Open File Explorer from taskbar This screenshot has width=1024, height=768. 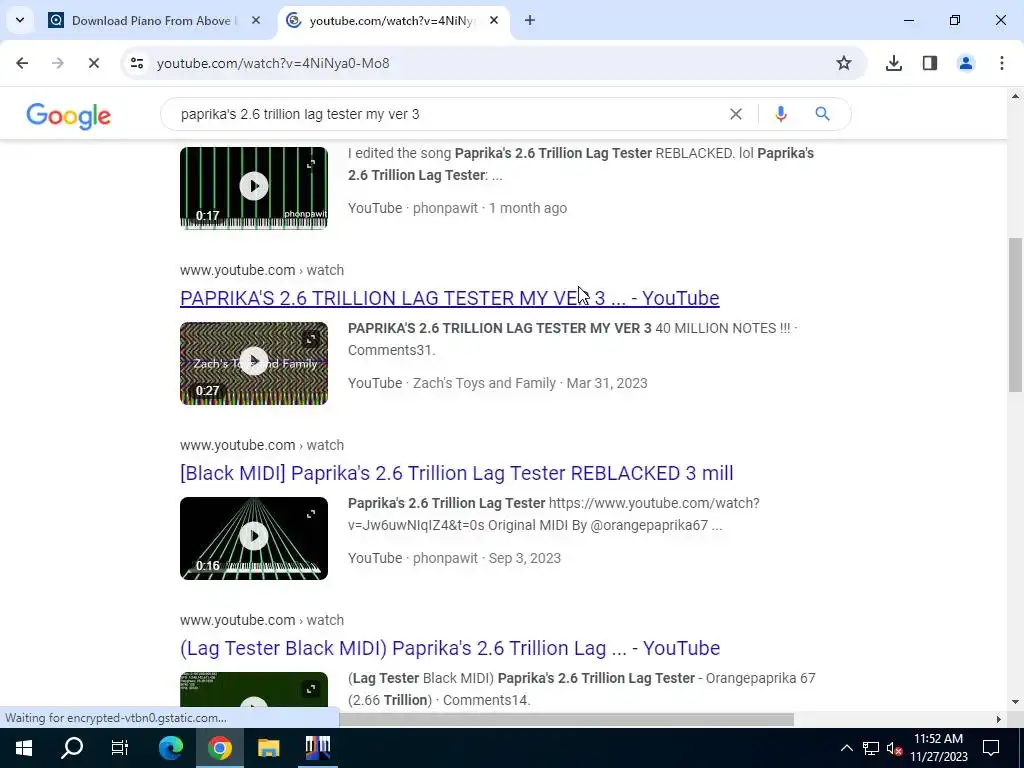coord(268,748)
